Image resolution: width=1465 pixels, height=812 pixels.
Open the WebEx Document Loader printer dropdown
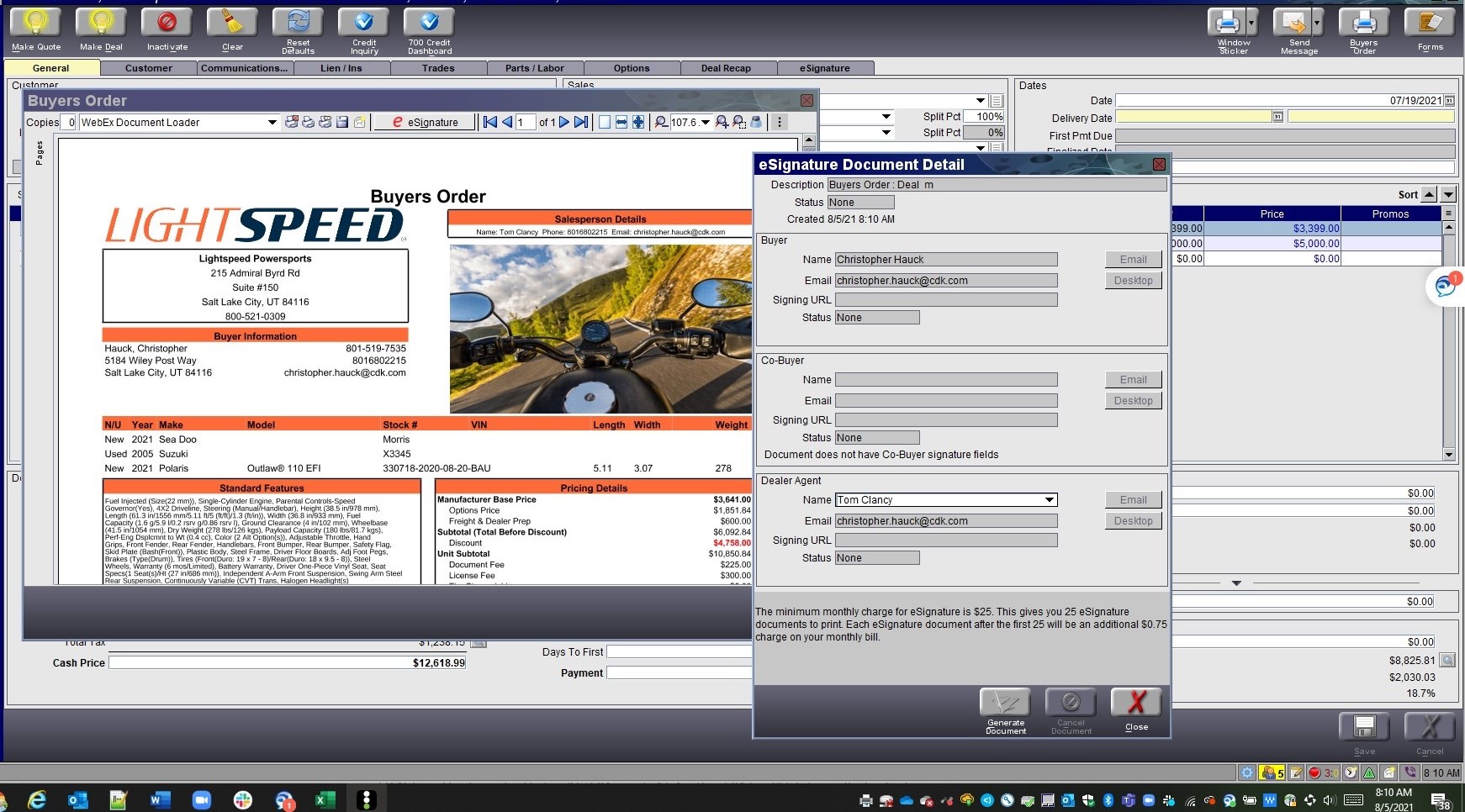(272, 123)
